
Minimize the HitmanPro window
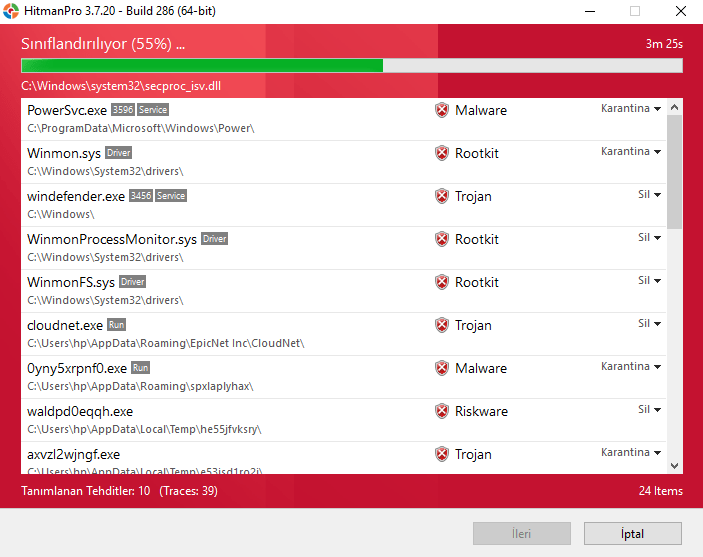coord(590,11)
